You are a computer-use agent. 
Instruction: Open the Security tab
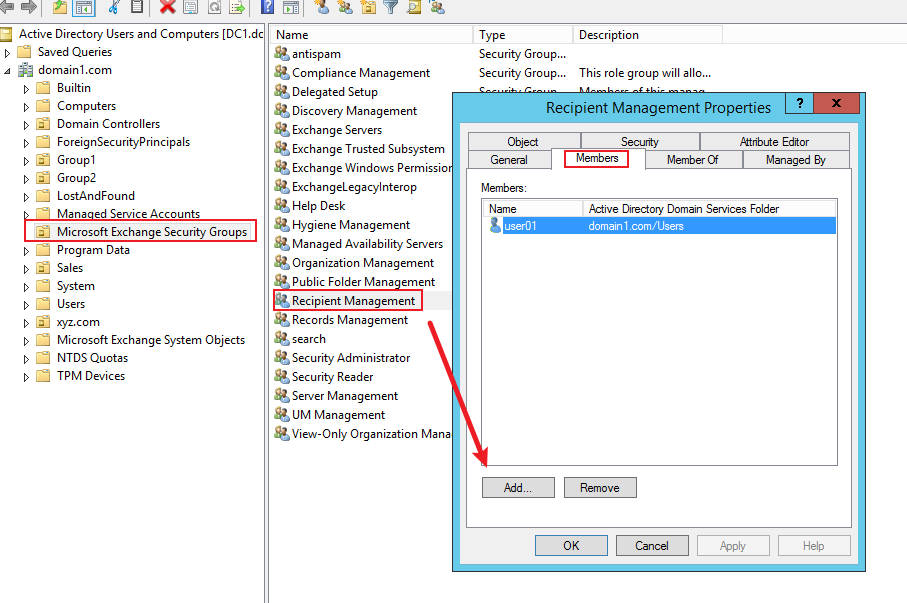coord(640,142)
